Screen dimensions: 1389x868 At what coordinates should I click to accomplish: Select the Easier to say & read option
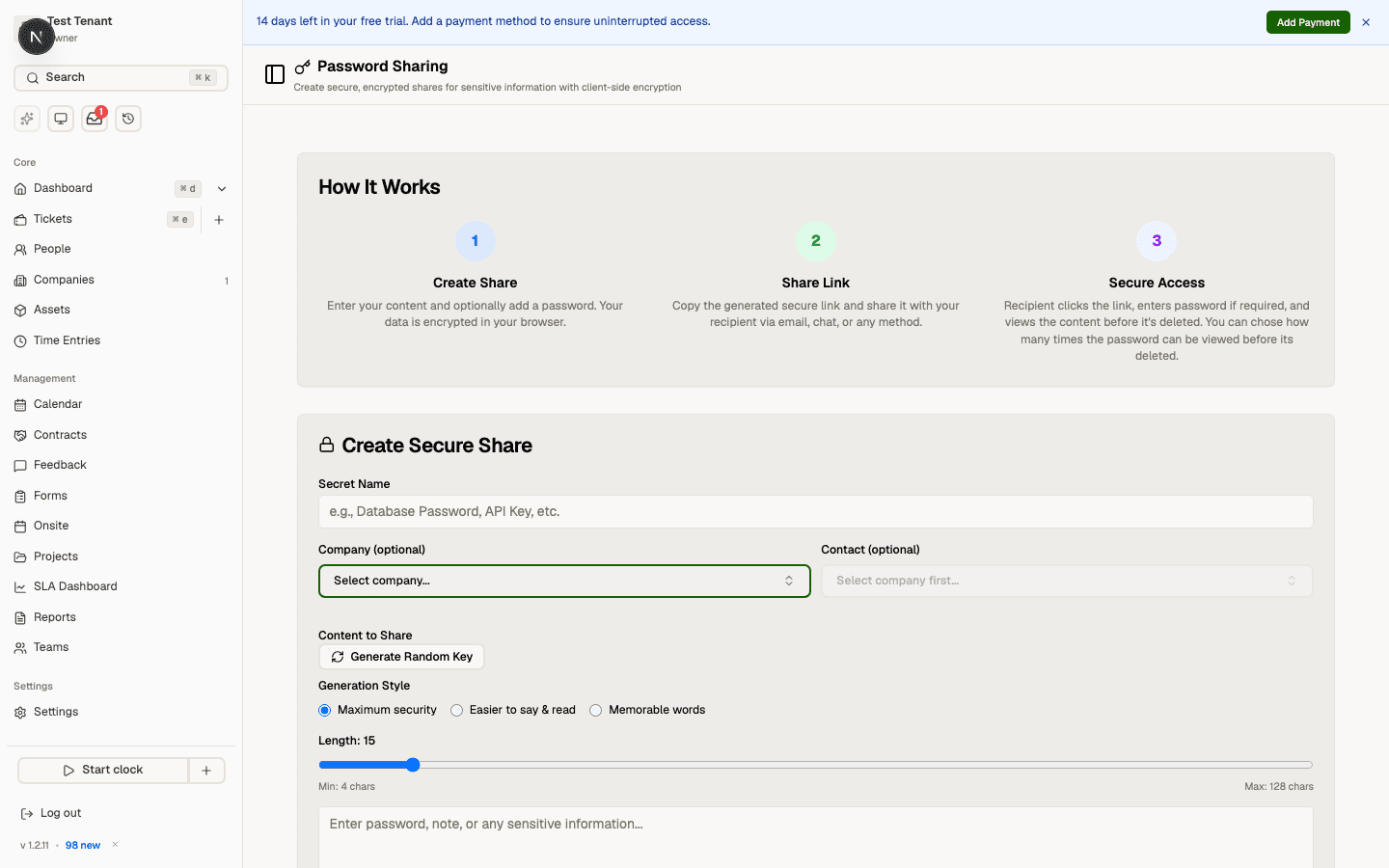pyautogui.click(x=455, y=710)
